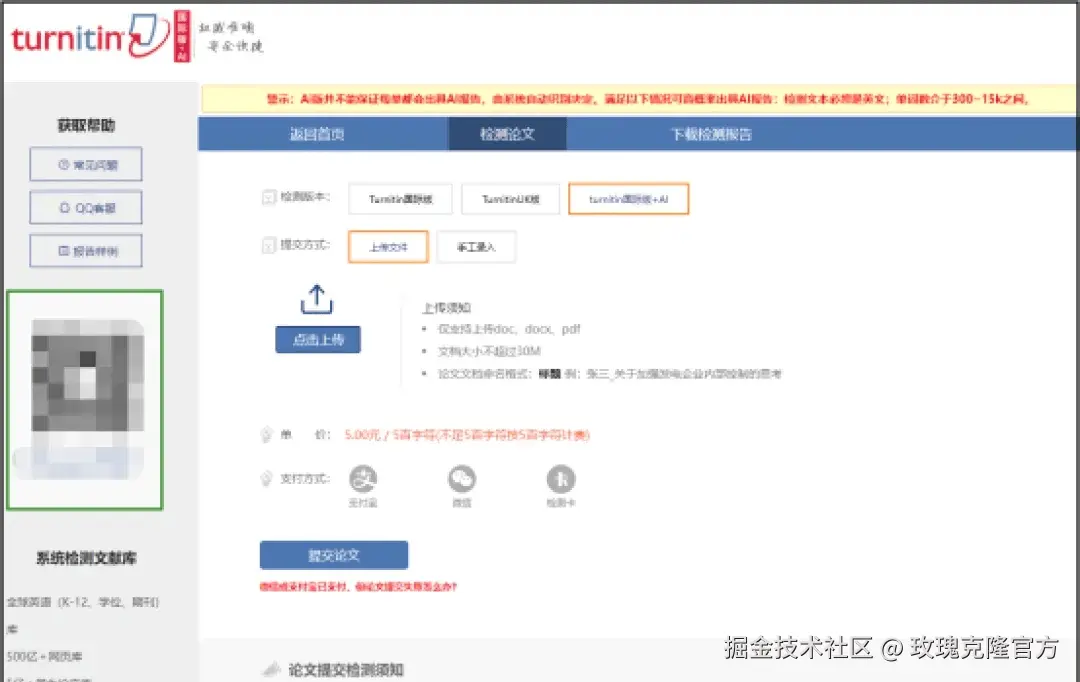Switch to the 检测论文 tab

click(507, 134)
